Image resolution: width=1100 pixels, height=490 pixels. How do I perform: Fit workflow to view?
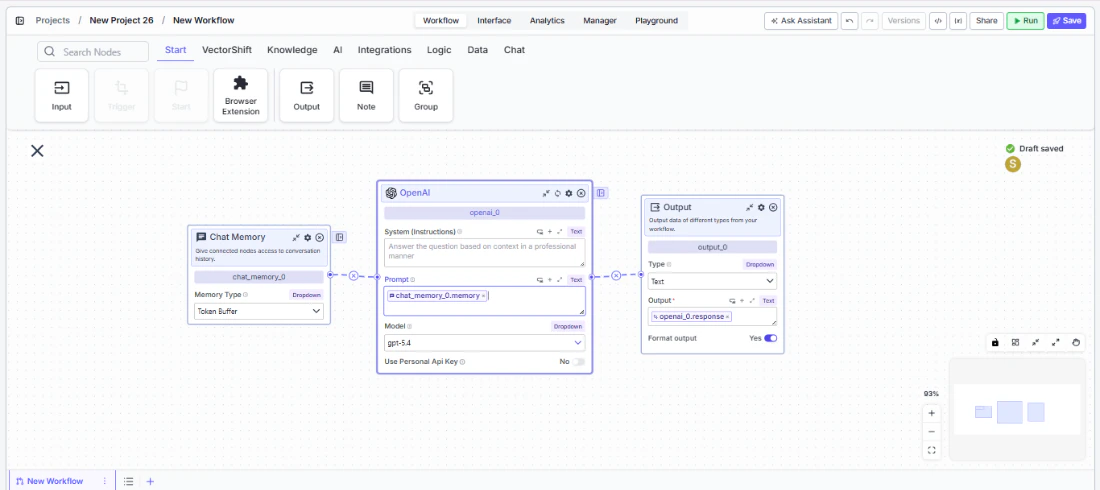[x=932, y=451]
